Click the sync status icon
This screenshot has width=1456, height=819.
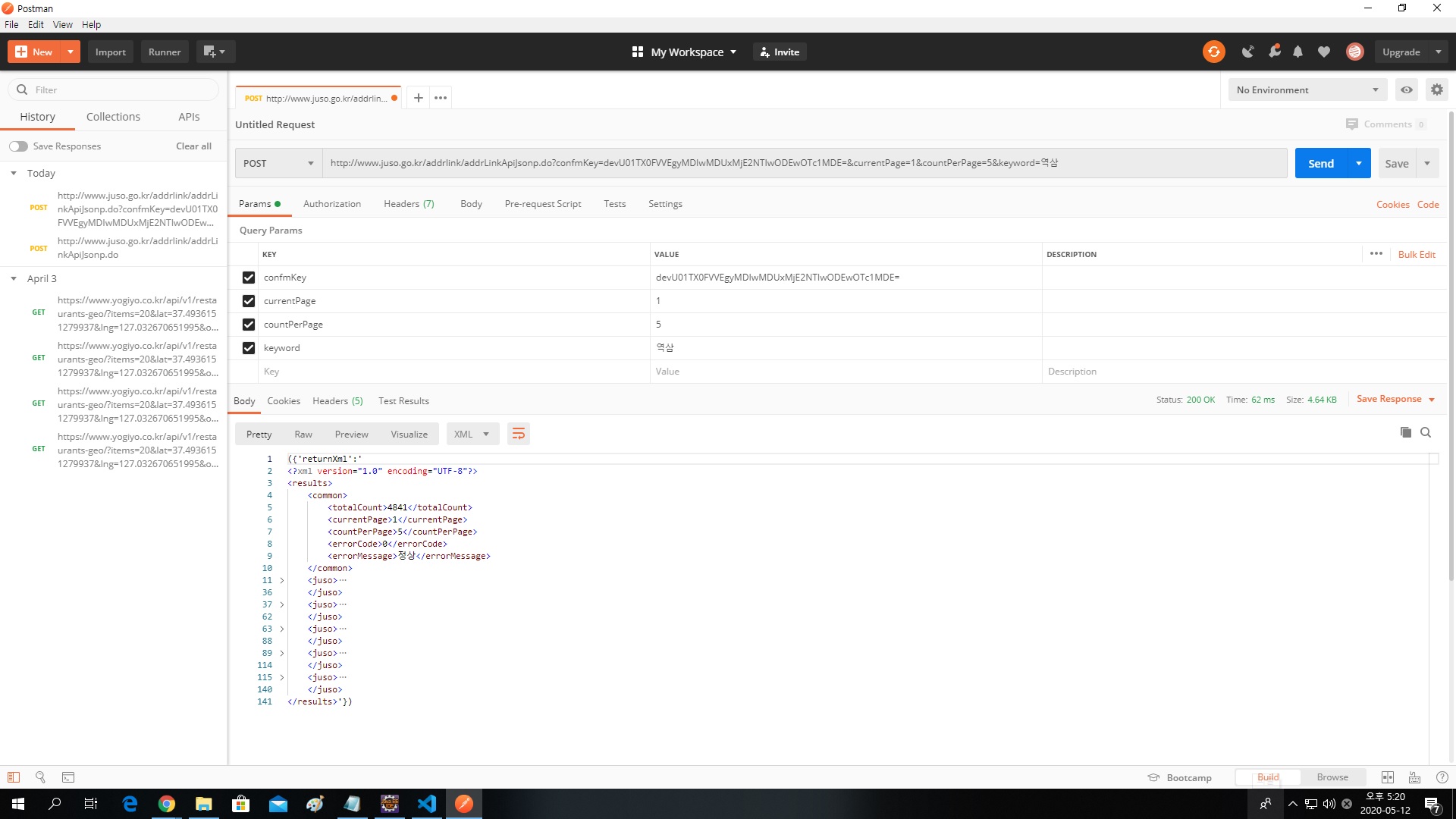1213,52
